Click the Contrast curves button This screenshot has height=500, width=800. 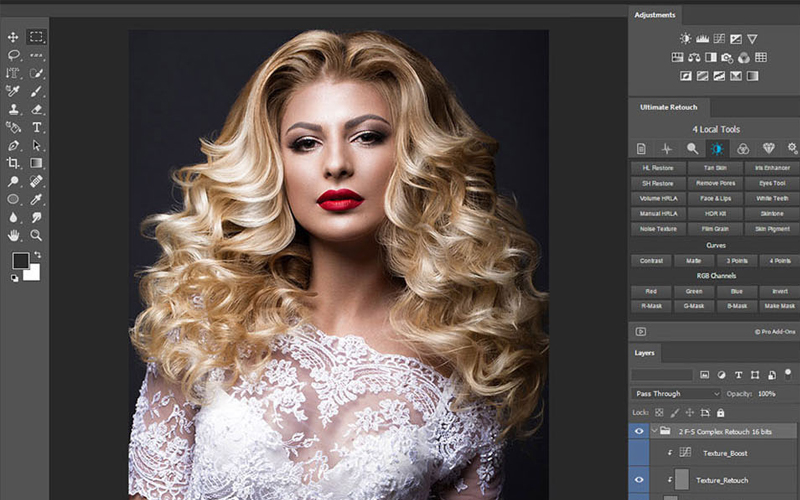651,261
